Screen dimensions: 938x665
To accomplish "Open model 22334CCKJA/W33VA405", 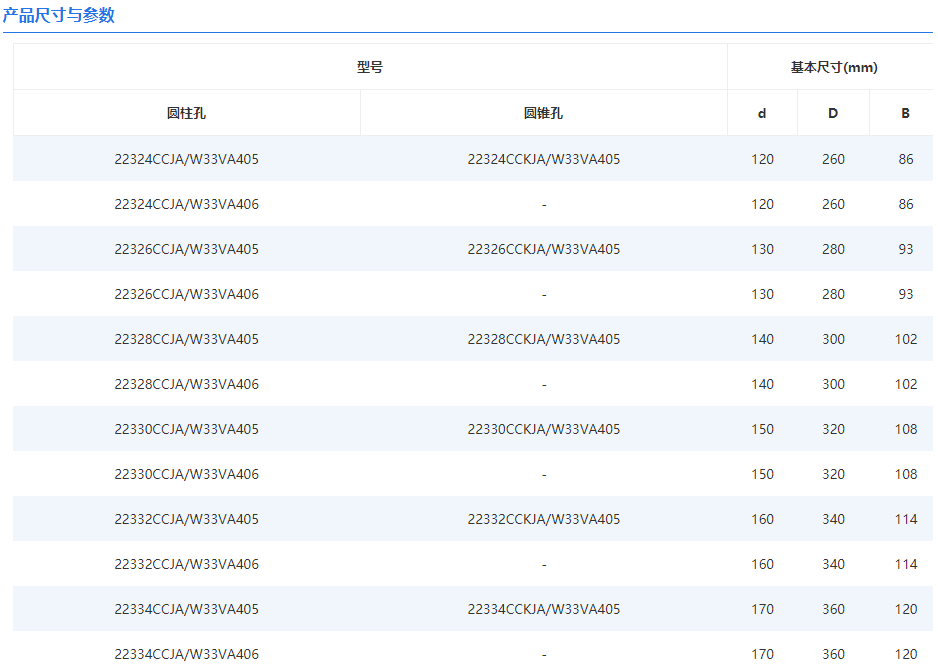I will pyautogui.click(x=543, y=609).
